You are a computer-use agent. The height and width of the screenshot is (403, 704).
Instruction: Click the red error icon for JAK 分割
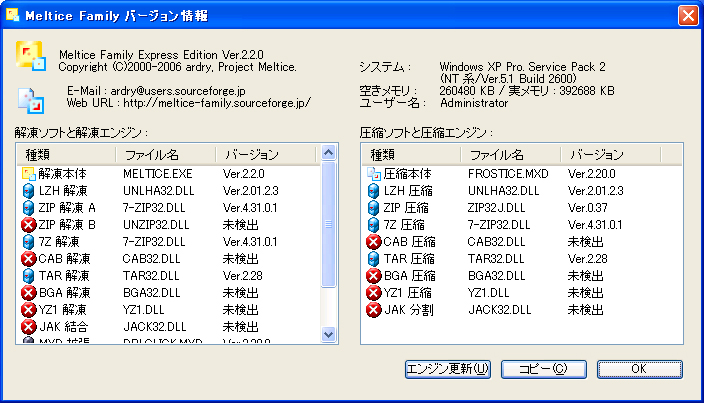tap(373, 310)
